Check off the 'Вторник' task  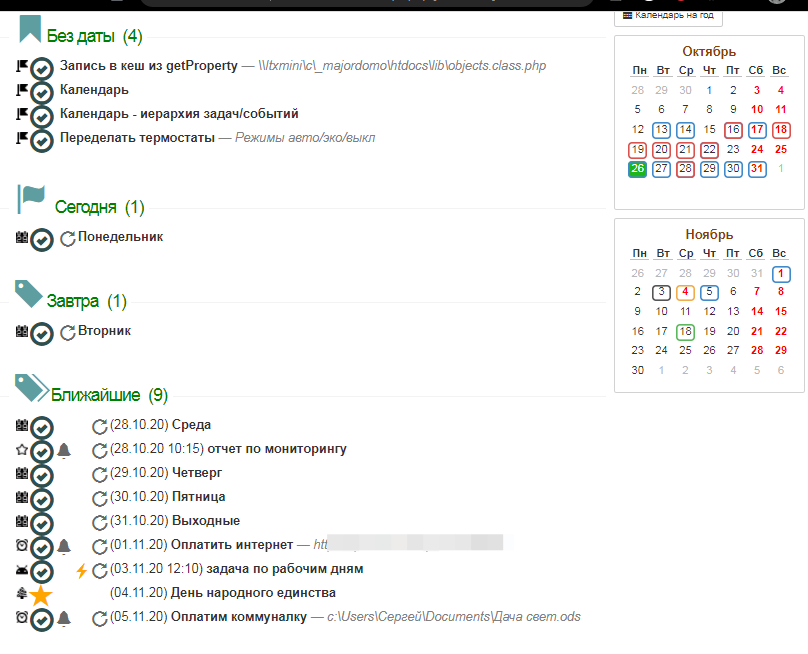click(x=42, y=334)
